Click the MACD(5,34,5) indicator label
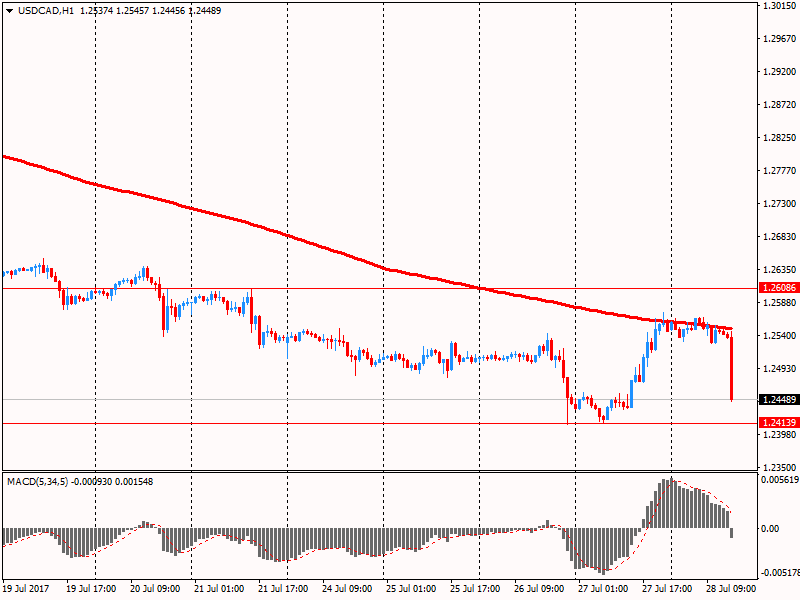Viewport: 800px width, 600px height. pyautogui.click(x=37, y=482)
